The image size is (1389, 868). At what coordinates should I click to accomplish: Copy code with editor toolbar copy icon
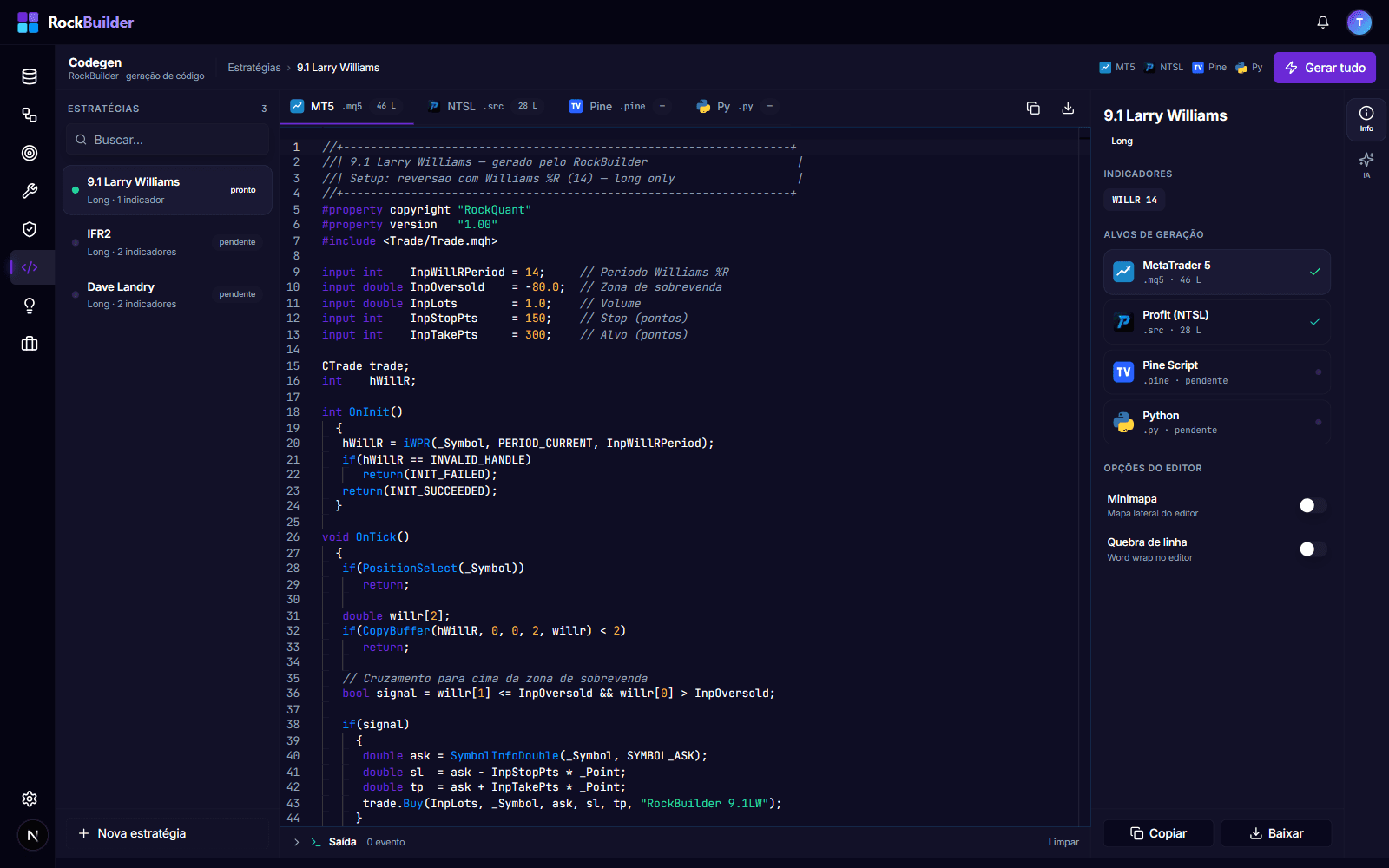tap(1033, 108)
